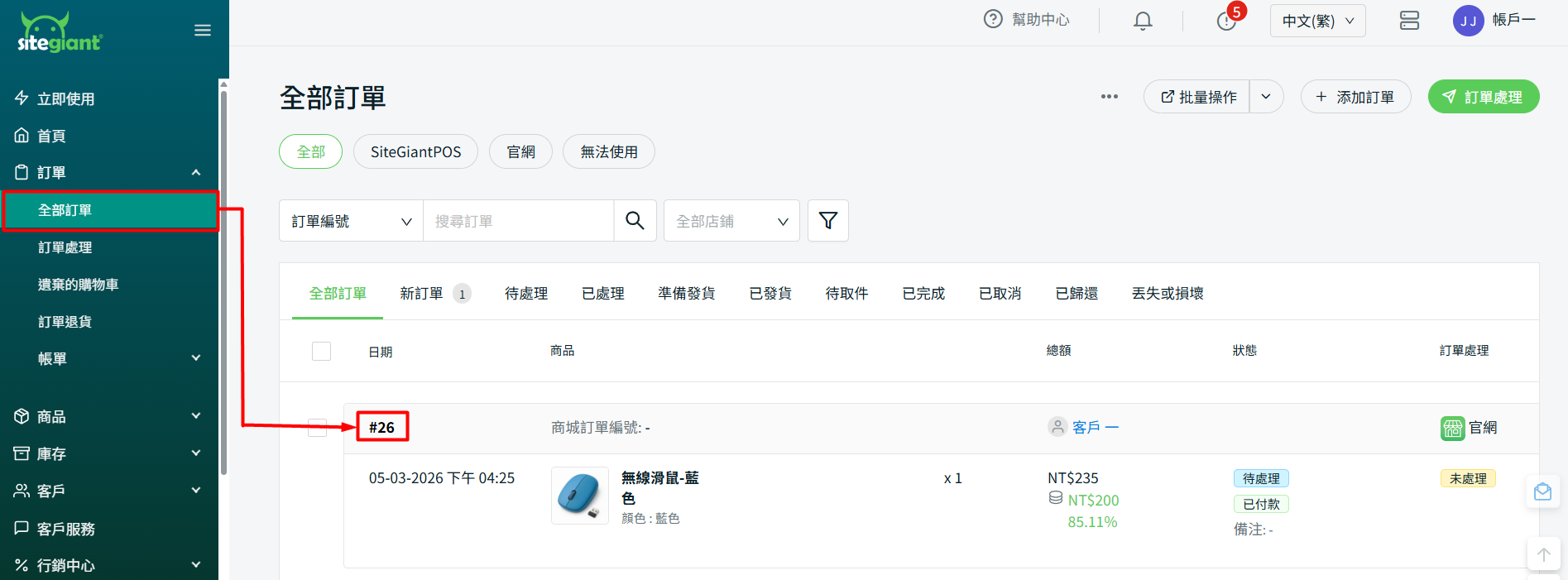Open alerts icon with badge 5

pos(1226,21)
